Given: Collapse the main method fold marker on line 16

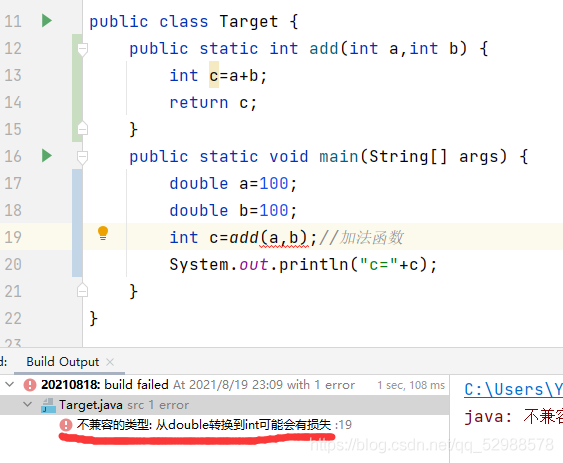Looking at the screenshot, I should (83, 157).
